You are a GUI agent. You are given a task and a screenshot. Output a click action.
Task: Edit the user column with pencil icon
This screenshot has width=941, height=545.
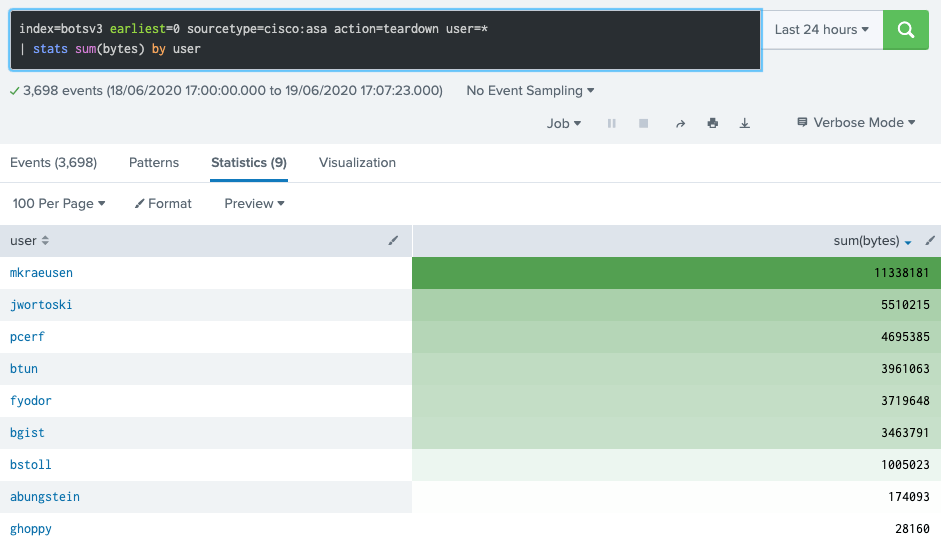[x=393, y=241]
